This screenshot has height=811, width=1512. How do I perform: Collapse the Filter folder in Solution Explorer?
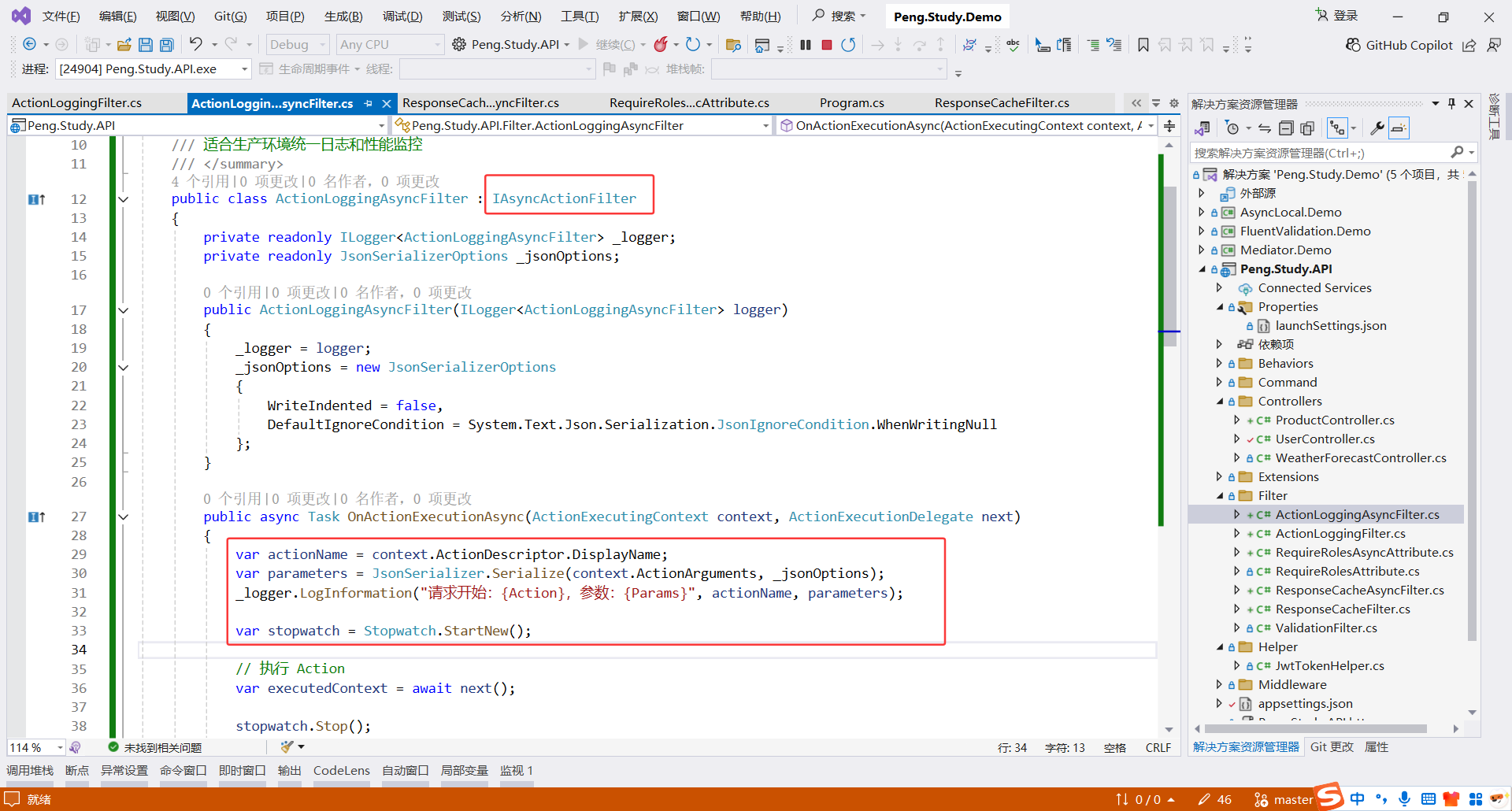pyautogui.click(x=1220, y=496)
